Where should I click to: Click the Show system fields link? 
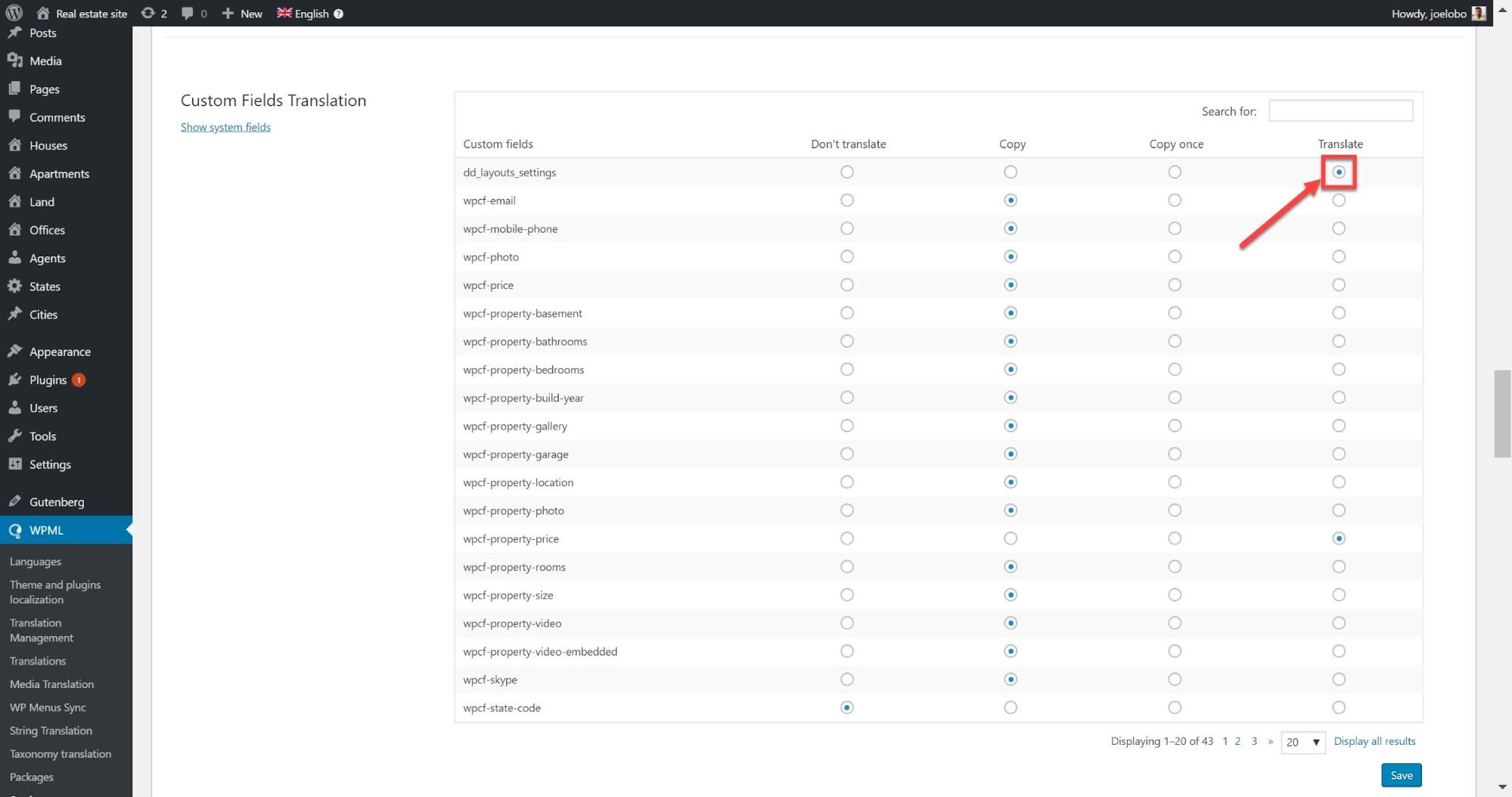click(225, 127)
